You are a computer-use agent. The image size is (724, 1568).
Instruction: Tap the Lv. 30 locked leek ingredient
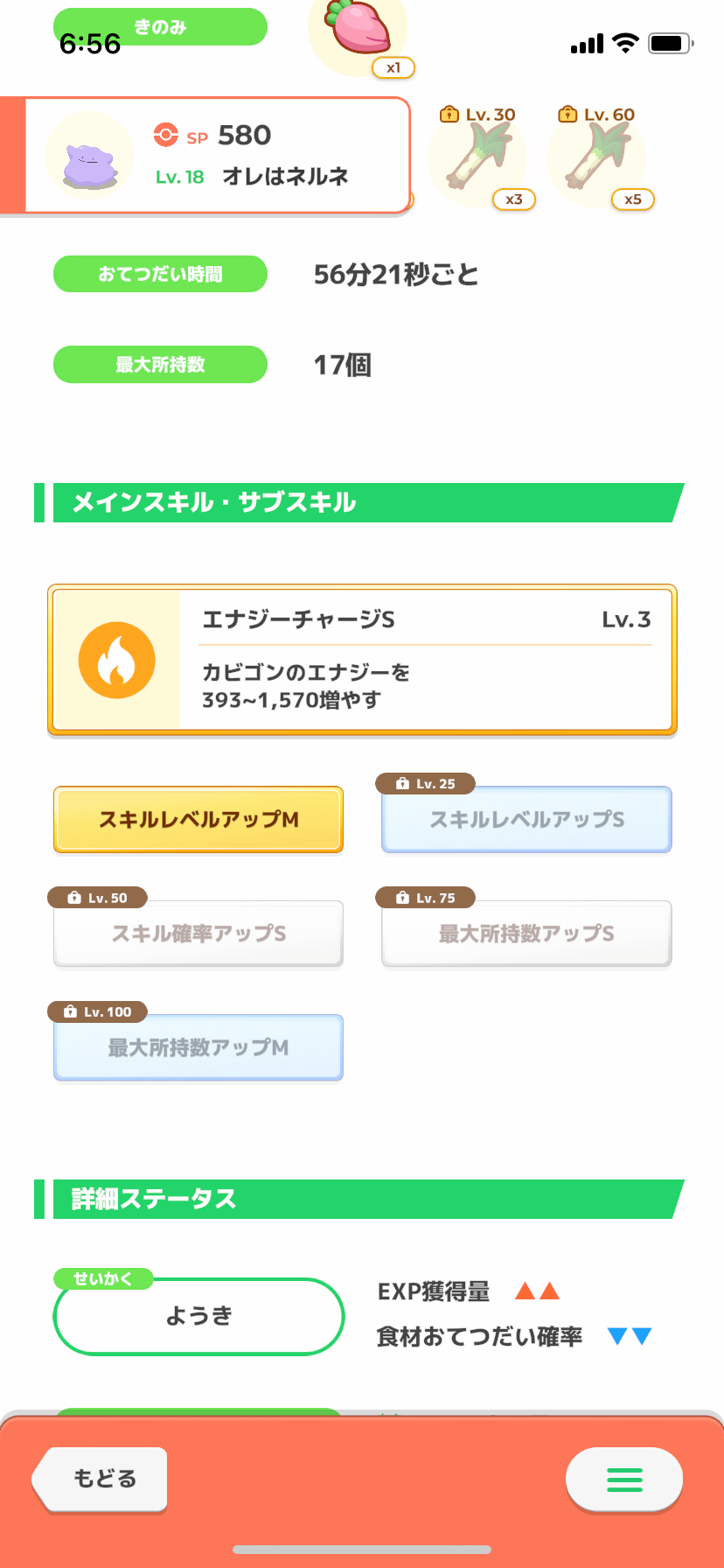[478, 157]
